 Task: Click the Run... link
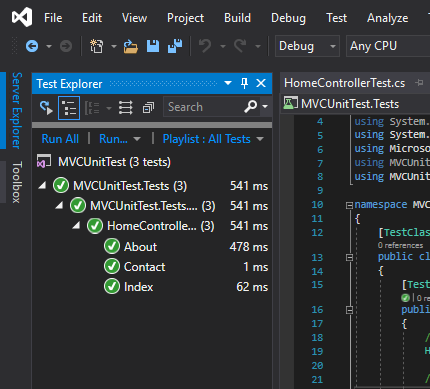tap(113, 139)
